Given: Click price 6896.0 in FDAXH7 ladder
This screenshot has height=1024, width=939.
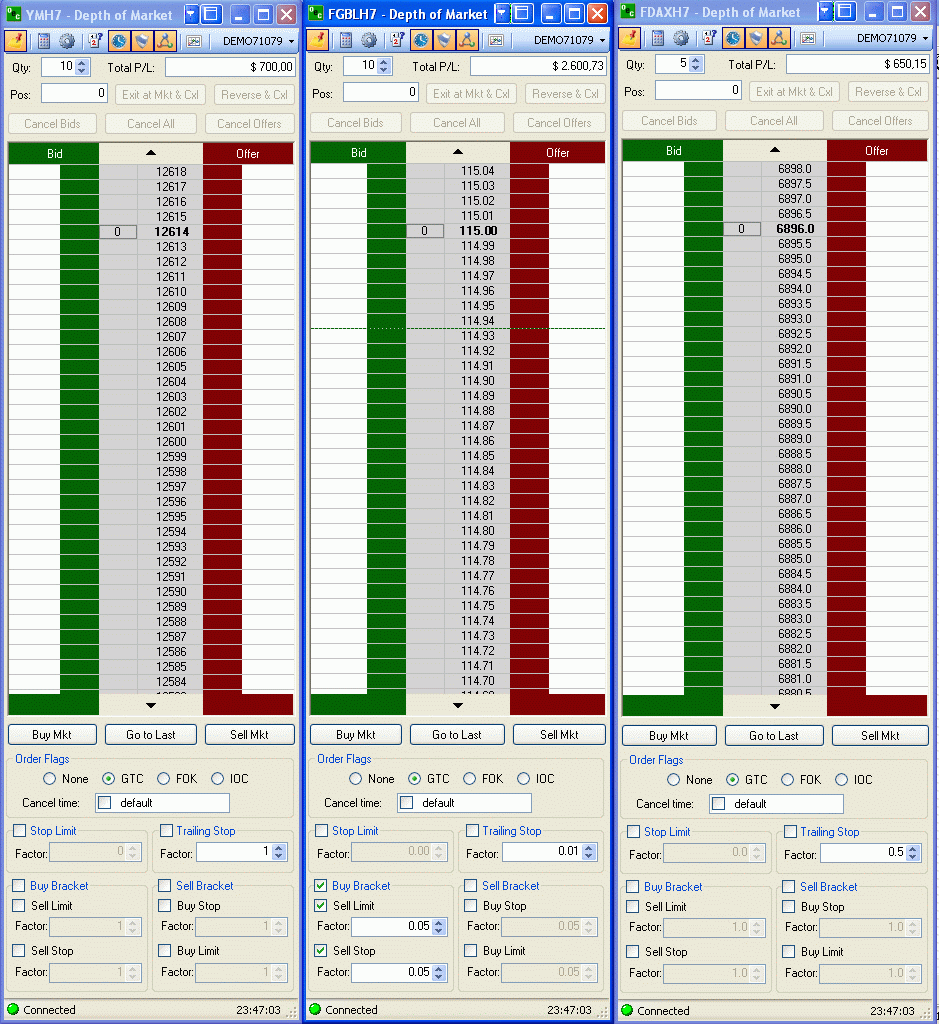Looking at the screenshot, I should coord(795,229).
